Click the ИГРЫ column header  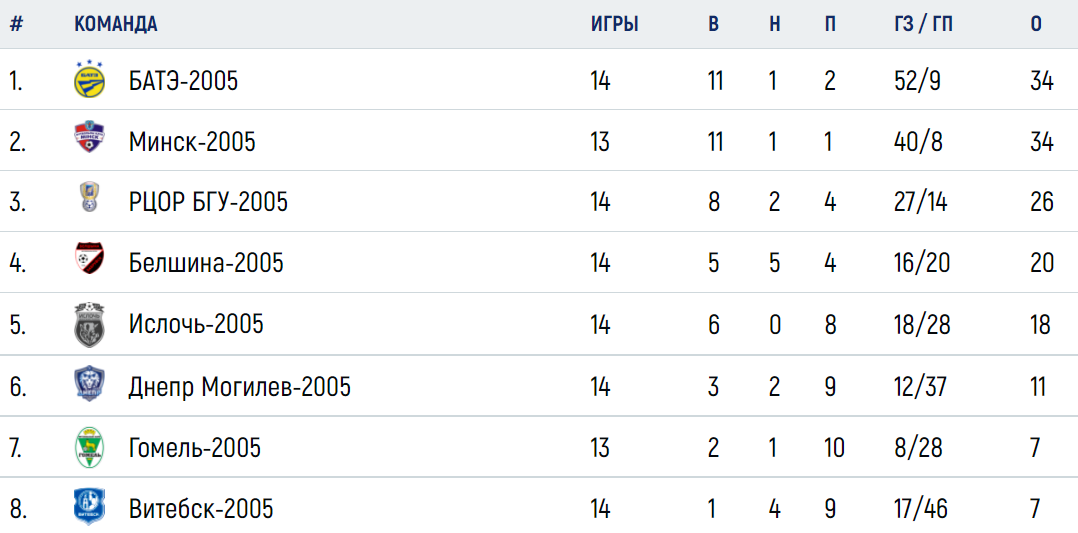click(615, 24)
